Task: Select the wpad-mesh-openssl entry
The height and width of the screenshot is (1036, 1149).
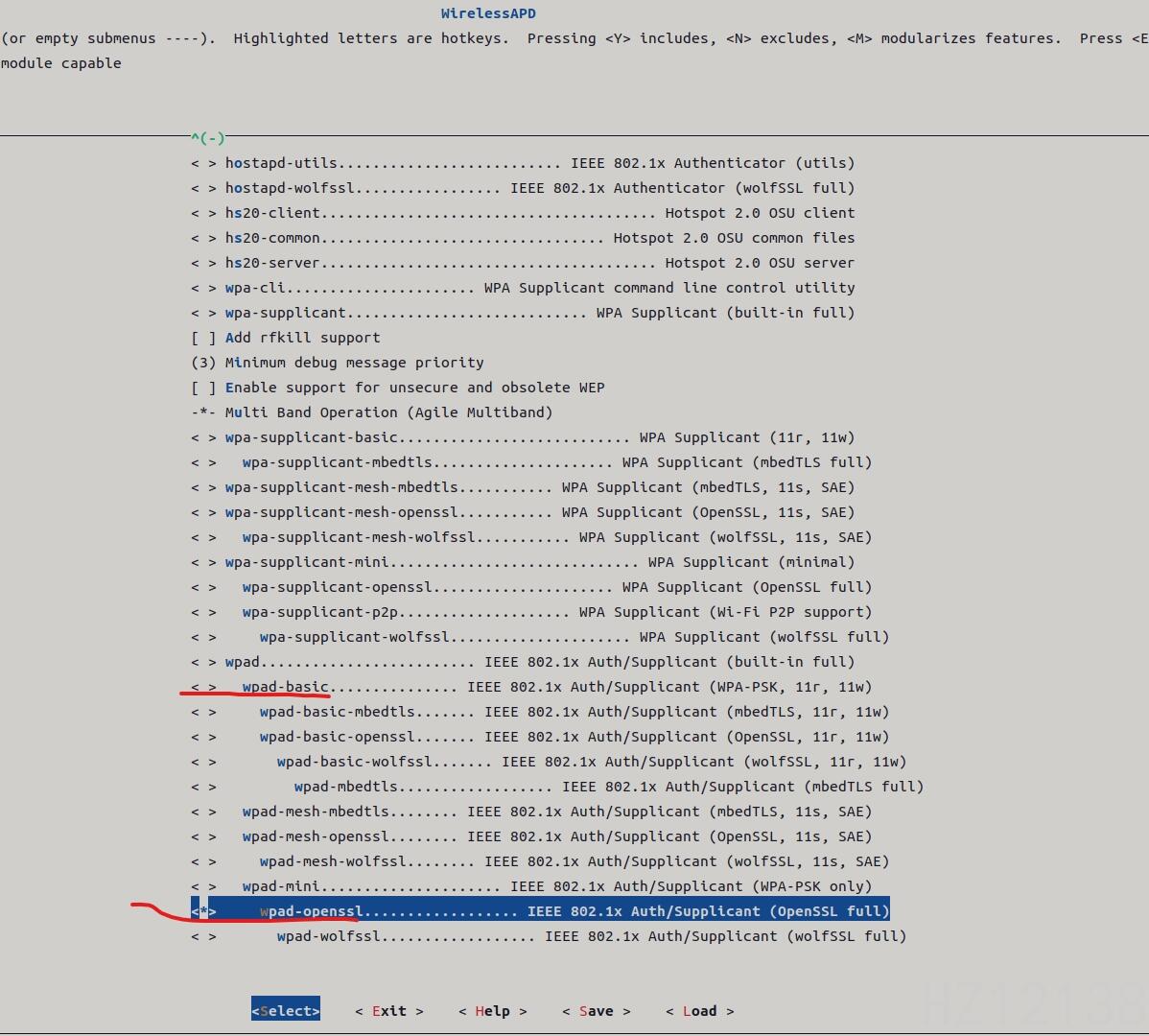Action: pyautogui.click(x=531, y=836)
